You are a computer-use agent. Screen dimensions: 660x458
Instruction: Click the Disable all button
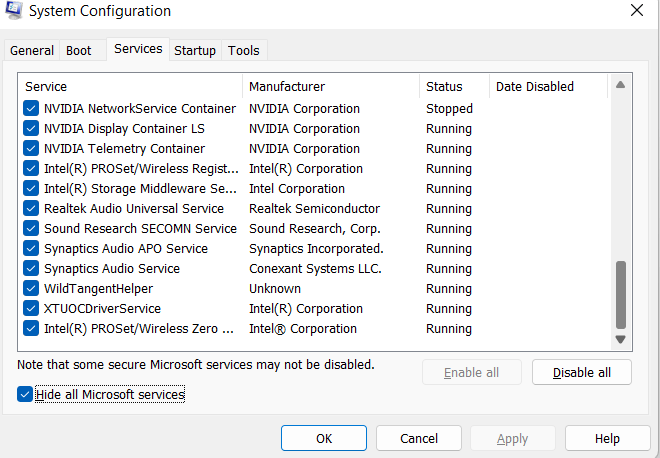(x=582, y=373)
